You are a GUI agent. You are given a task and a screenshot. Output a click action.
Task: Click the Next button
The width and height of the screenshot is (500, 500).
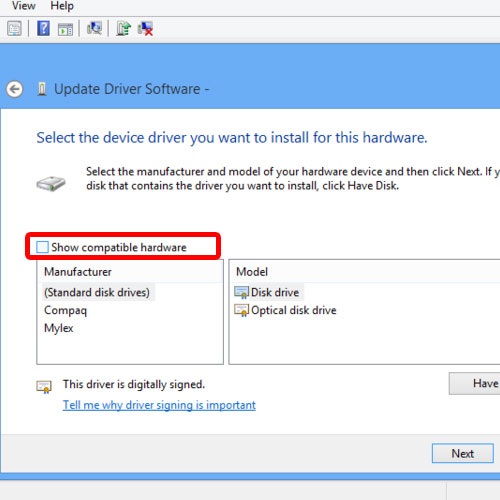[463, 453]
